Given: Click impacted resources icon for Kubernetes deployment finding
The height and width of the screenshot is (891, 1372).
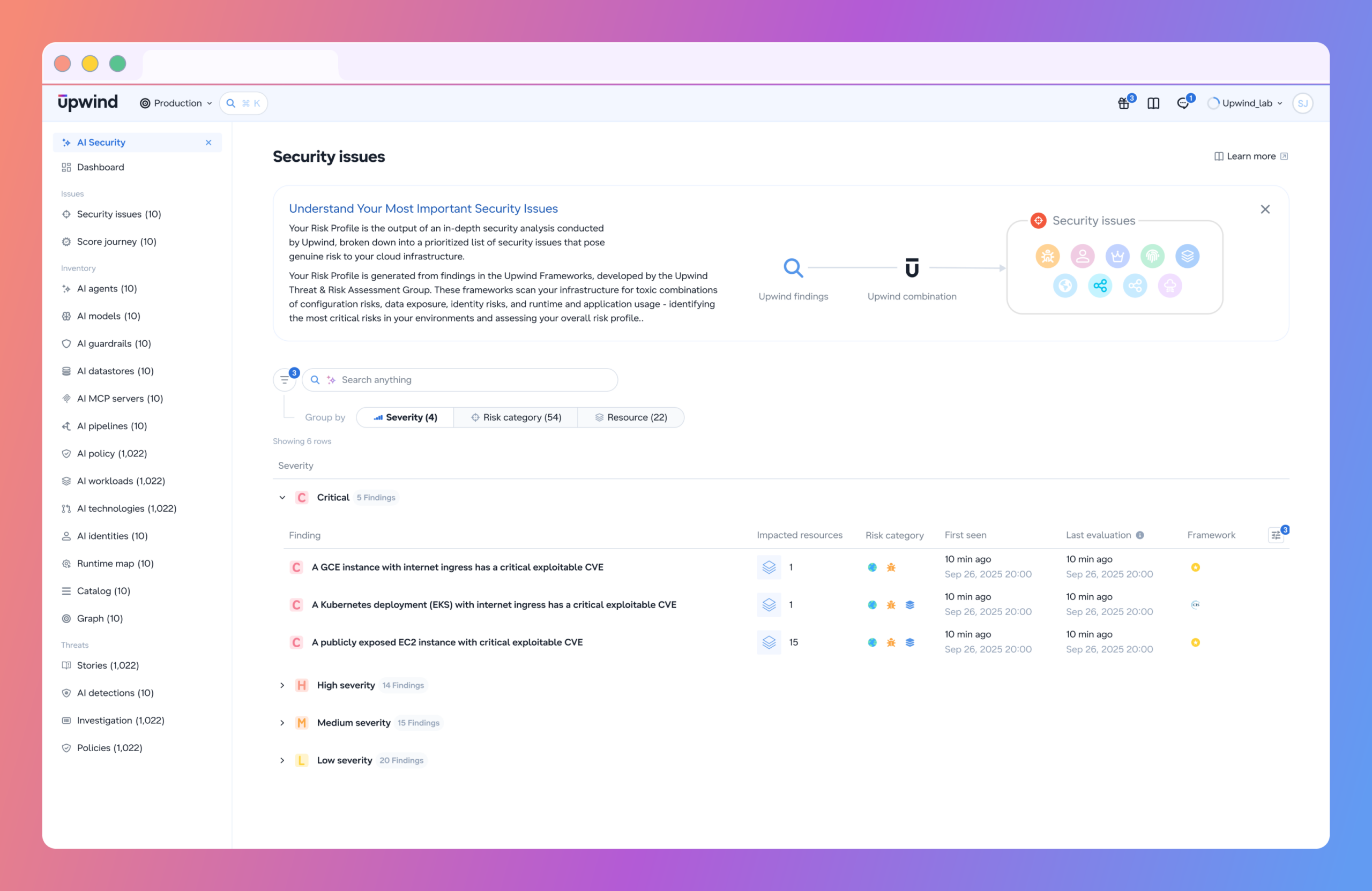Looking at the screenshot, I should (769, 605).
